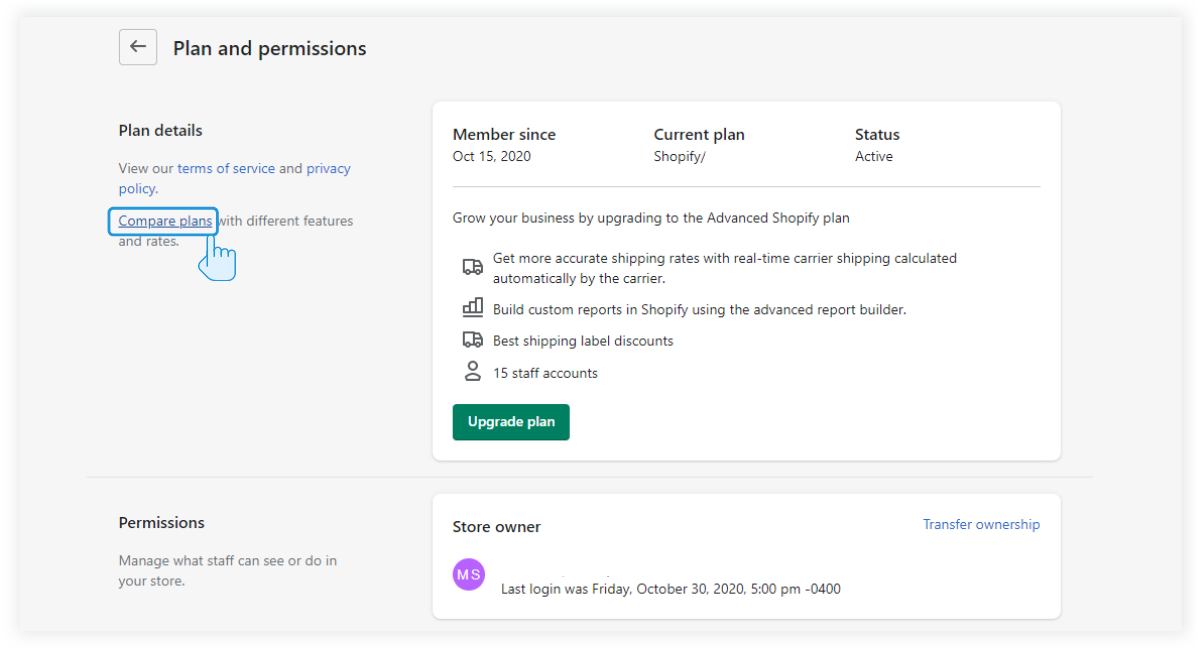Open the privacy policy link
This screenshot has width=1200, height=650.
pyautogui.click(x=235, y=178)
